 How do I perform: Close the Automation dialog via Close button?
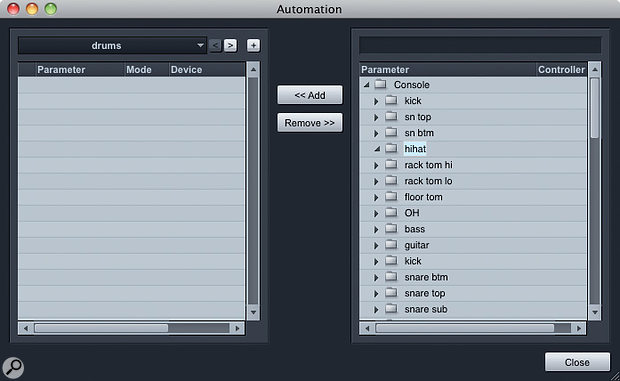pyautogui.click(x=577, y=362)
